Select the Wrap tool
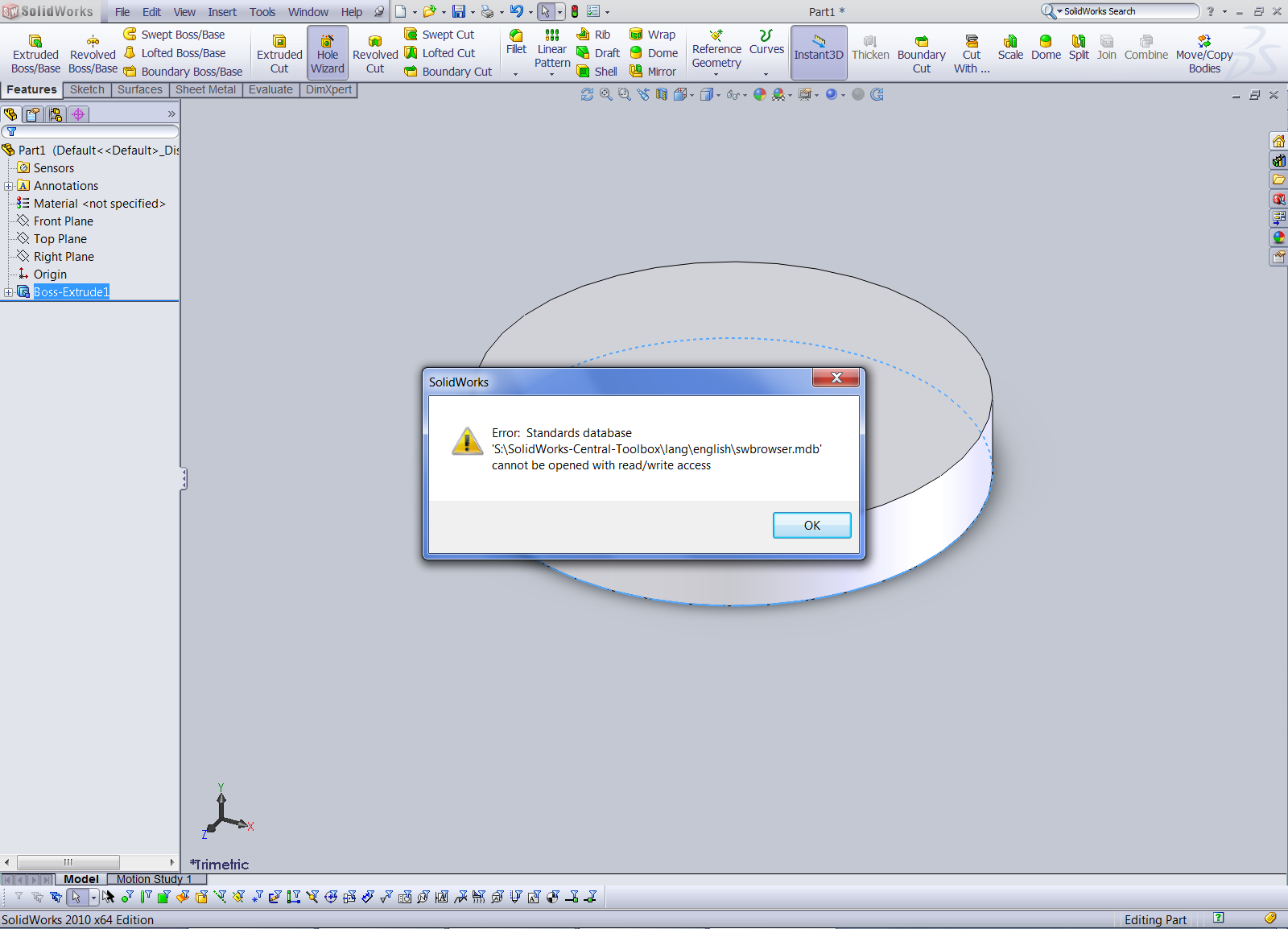The height and width of the screenshot is (929, 1288). coord(652,35)
